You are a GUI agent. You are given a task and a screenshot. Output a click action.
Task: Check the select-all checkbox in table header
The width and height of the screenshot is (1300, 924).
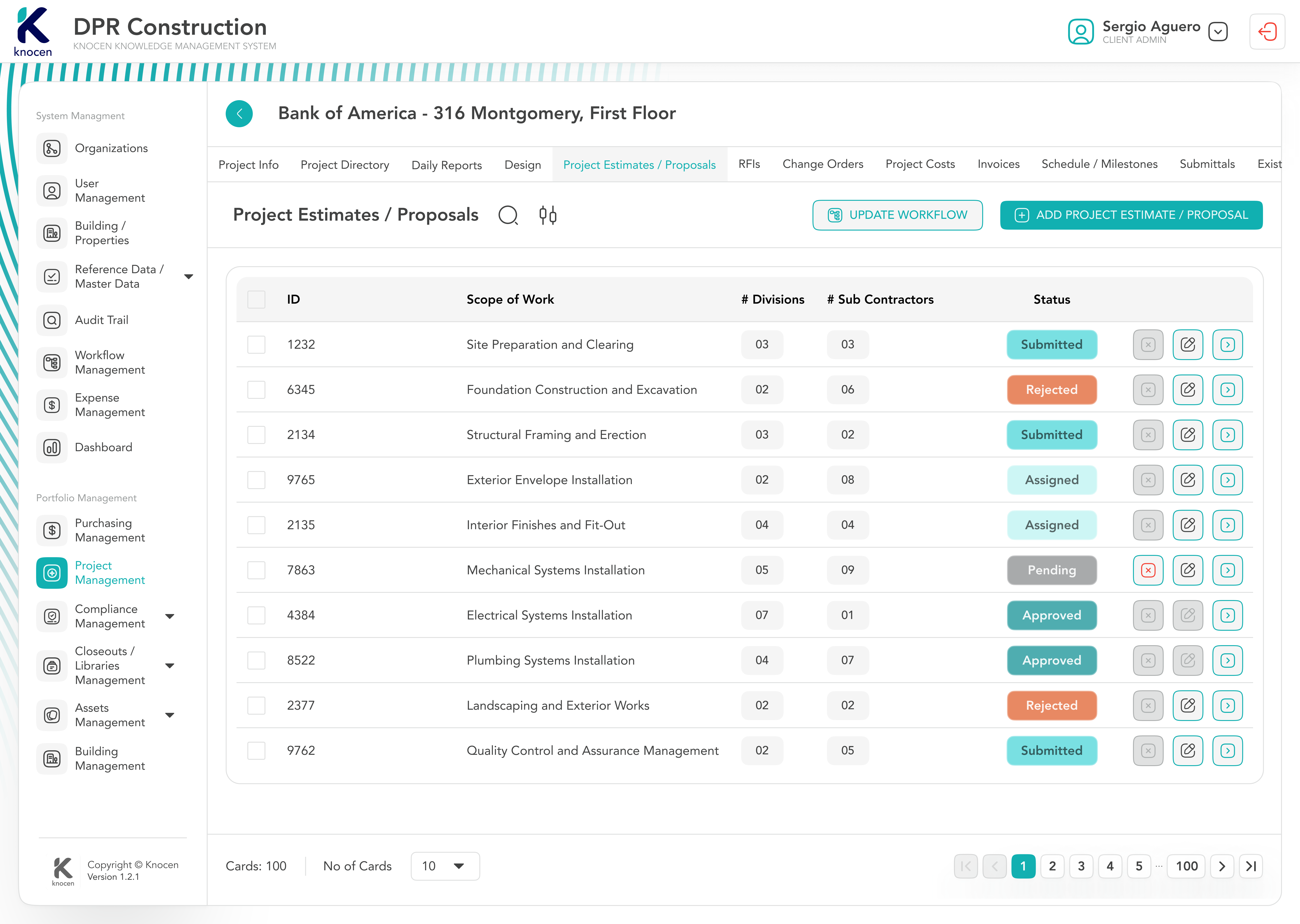(x=256, y=299)
